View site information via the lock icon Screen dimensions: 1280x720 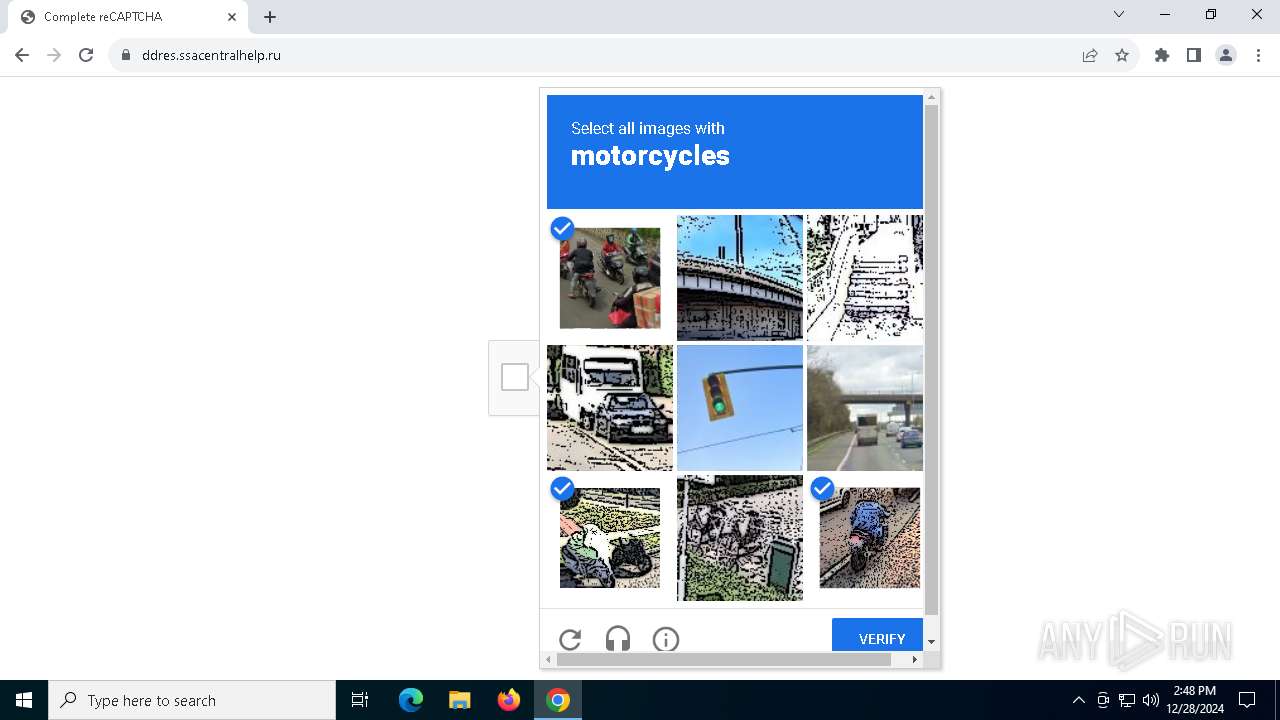click(125, 55)
